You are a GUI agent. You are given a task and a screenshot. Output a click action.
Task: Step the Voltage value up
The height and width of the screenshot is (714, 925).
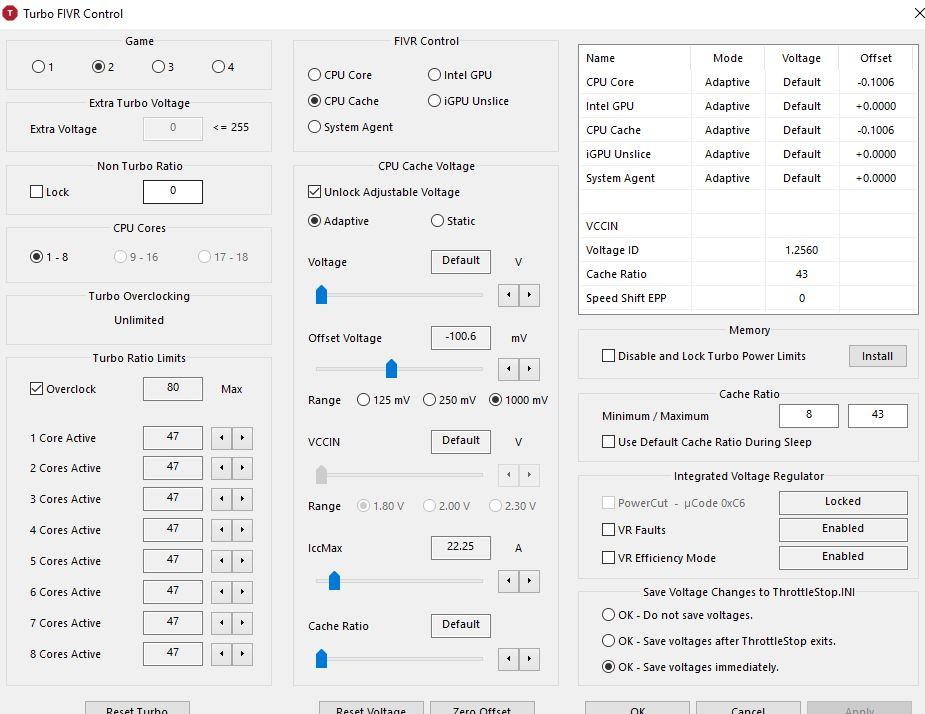pos(529,295)
